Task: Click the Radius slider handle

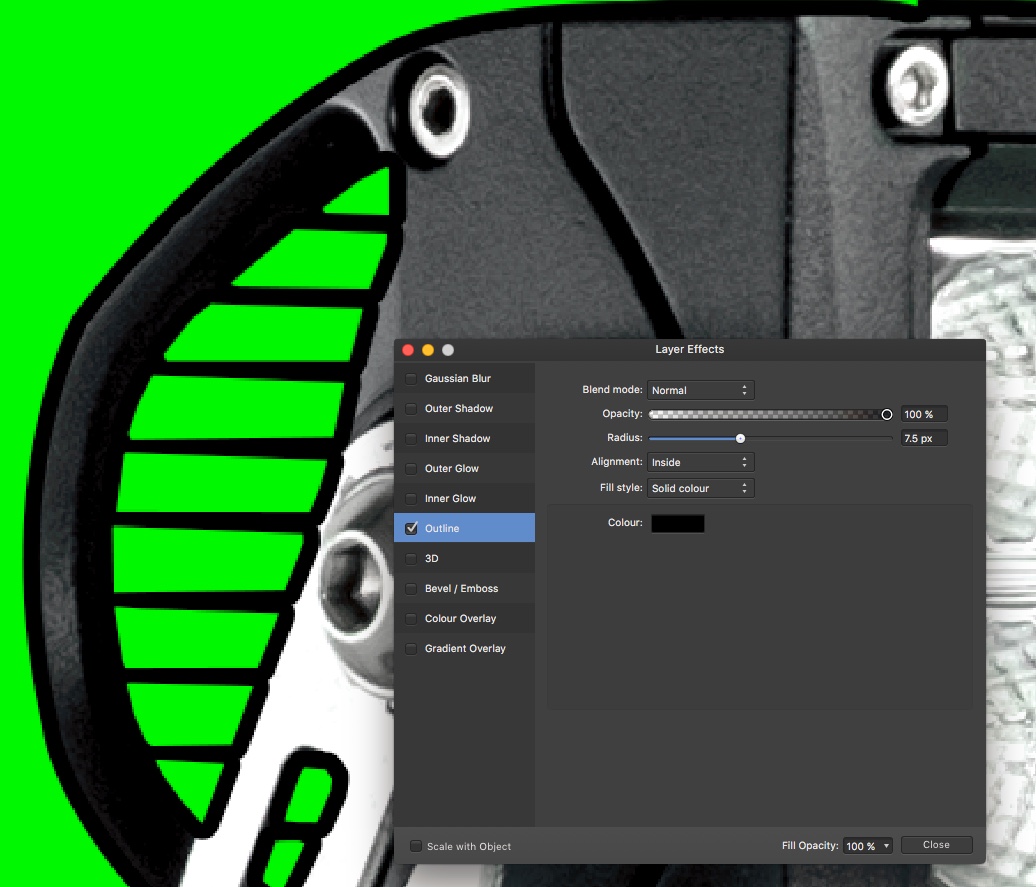Action: (741, 438)
